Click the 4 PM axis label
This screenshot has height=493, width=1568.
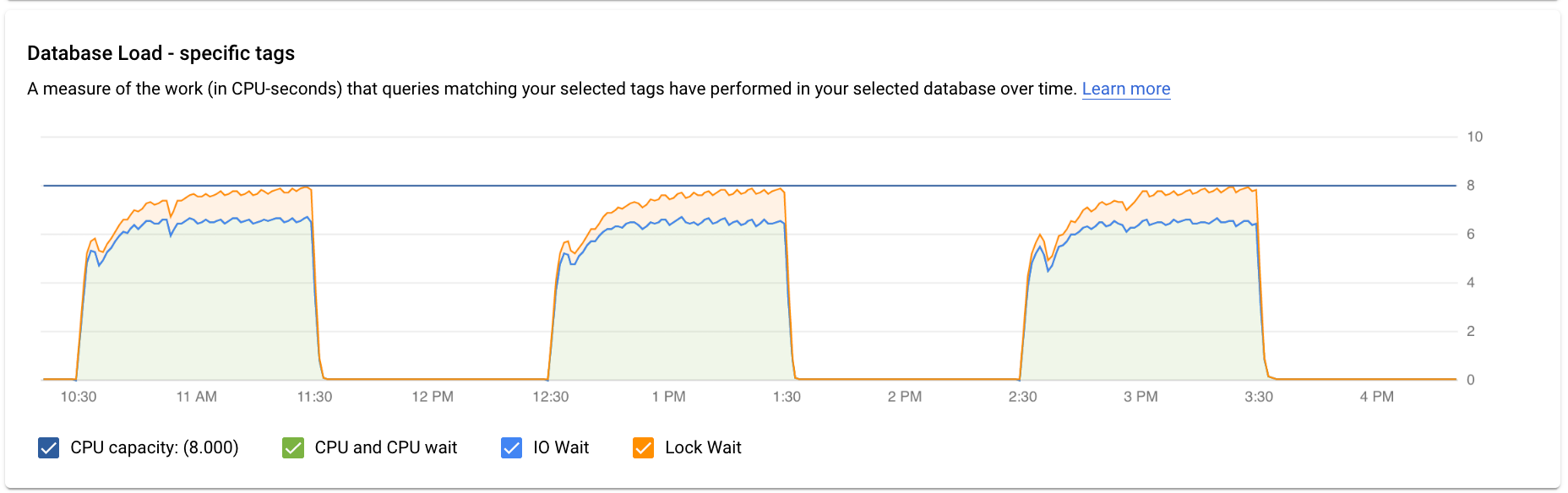point(1377,396)
